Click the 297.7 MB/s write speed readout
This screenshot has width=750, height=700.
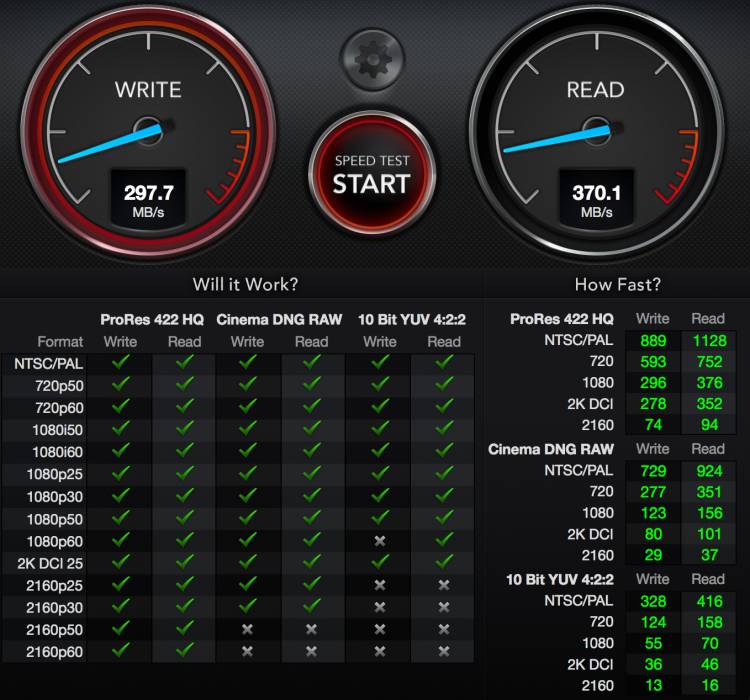(x=148, y=200)
